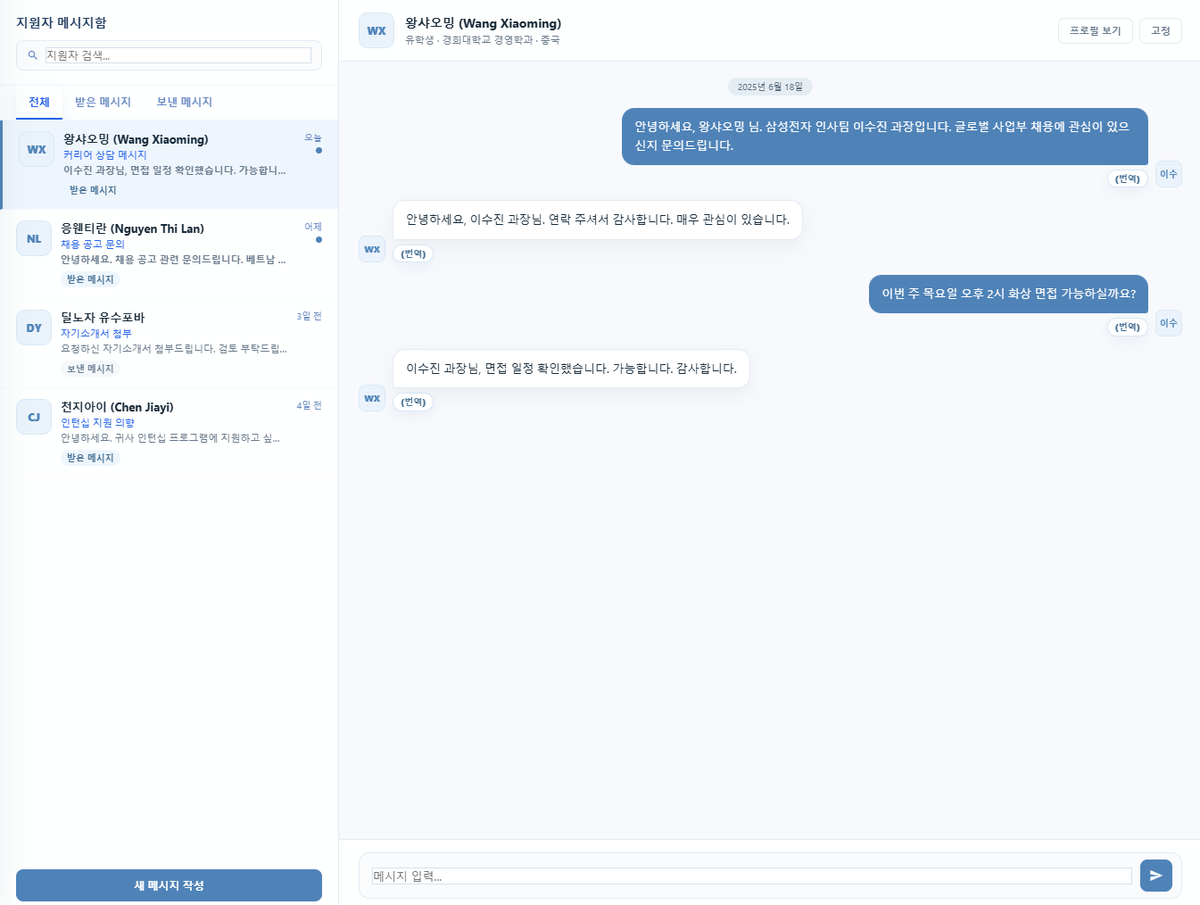Click the NL avatar for 응웬티란
This screenshot has height=905, width=1200.
pos(34,239)
